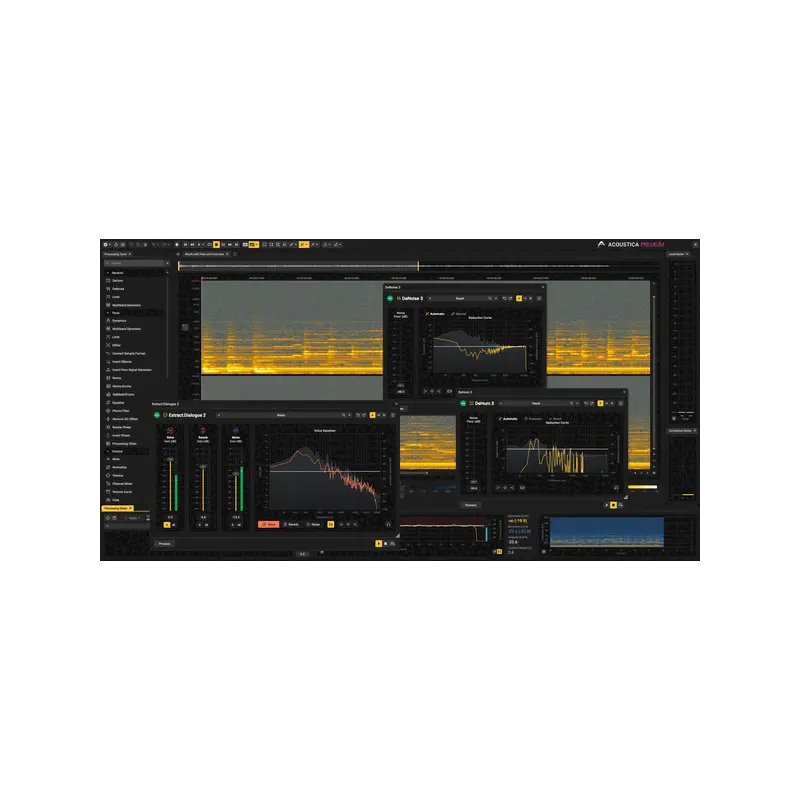Select the Processing Chain tab
This screenshot has height=800, width=800.
coord(116,508)
